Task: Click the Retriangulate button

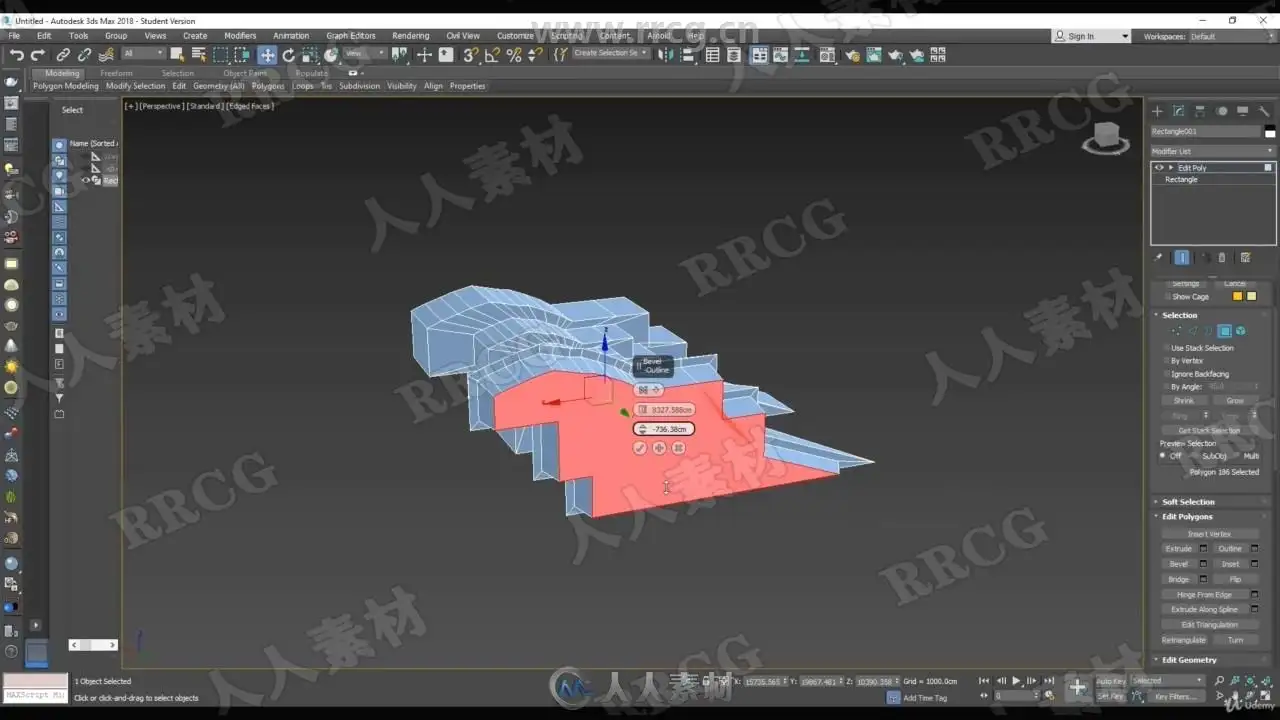Action: 1184,640
